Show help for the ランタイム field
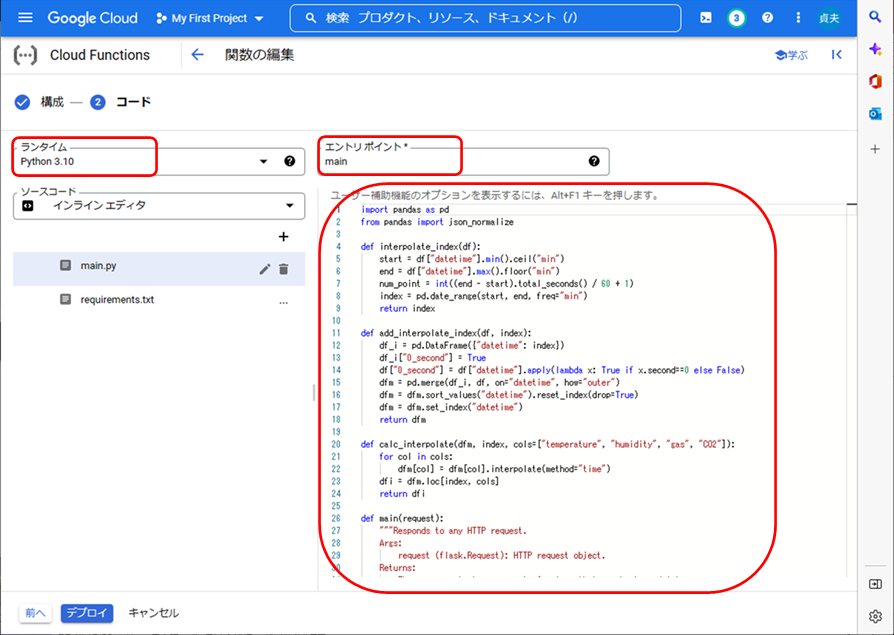Viewport: 894px width, 635px height. pyautogui.click(x=289, y=161)
